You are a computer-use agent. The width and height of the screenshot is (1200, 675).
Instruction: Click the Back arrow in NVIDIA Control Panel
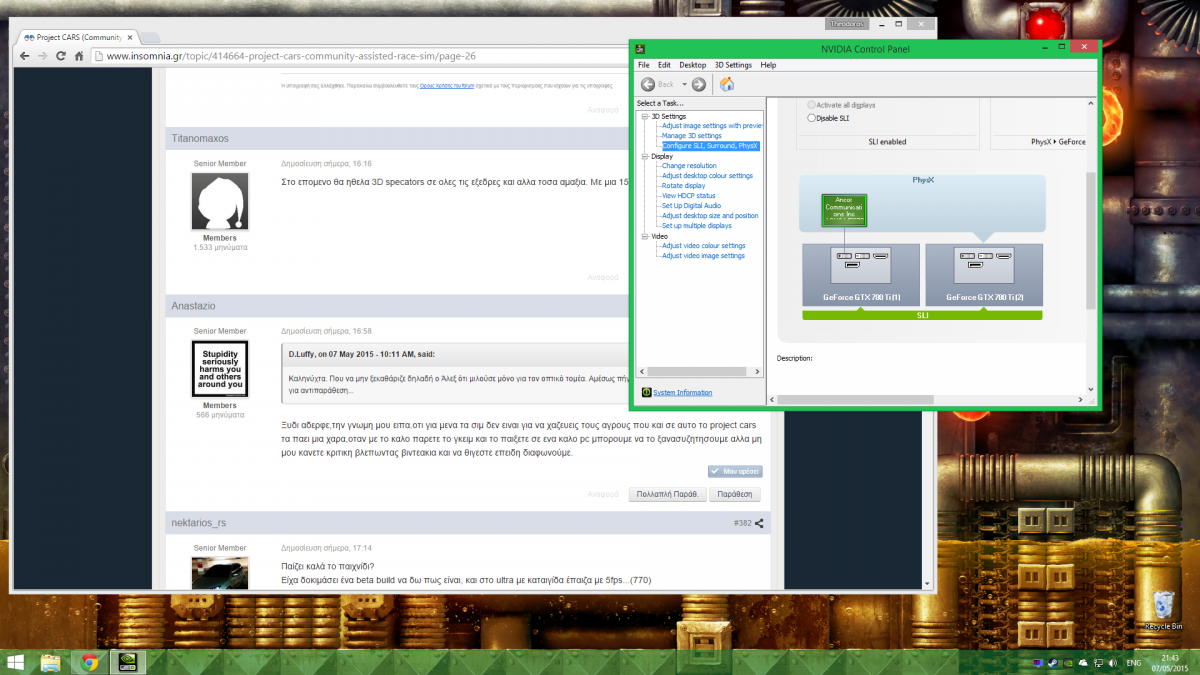[648, 84]
